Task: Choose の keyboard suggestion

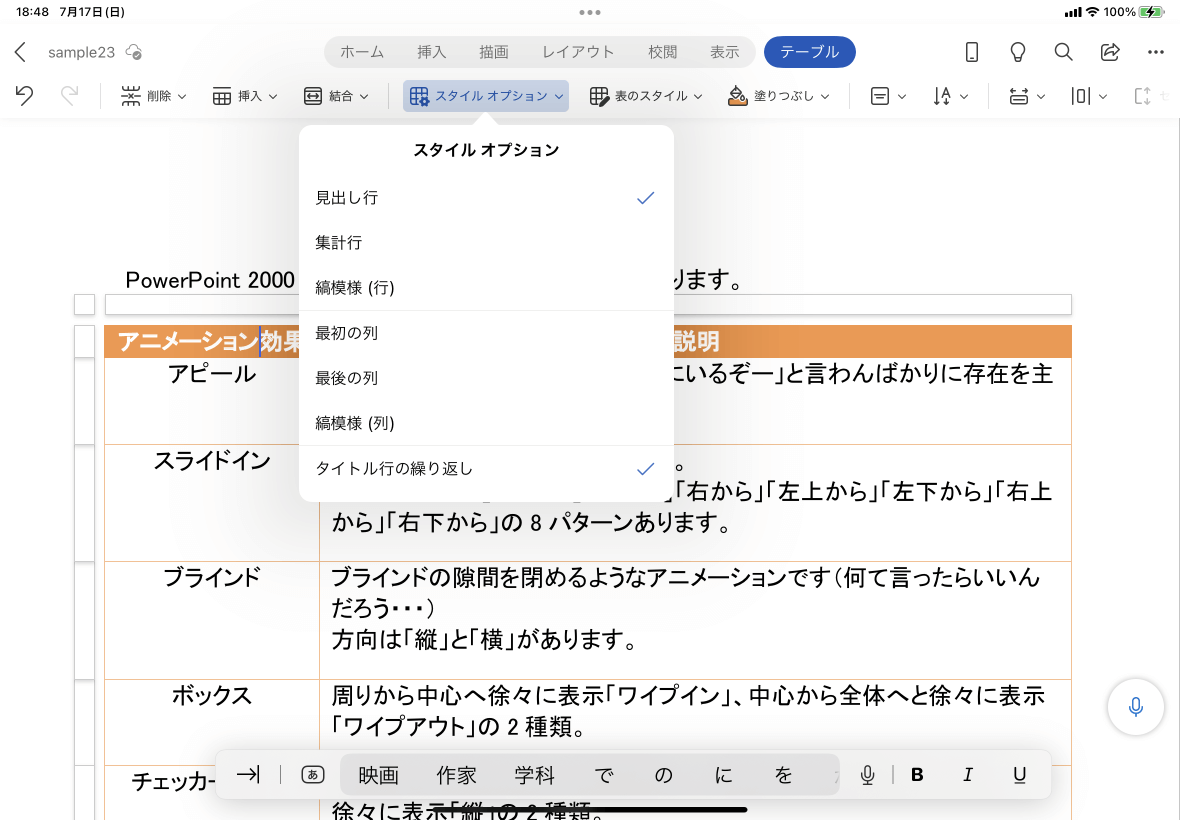Action: pos(663,775)
